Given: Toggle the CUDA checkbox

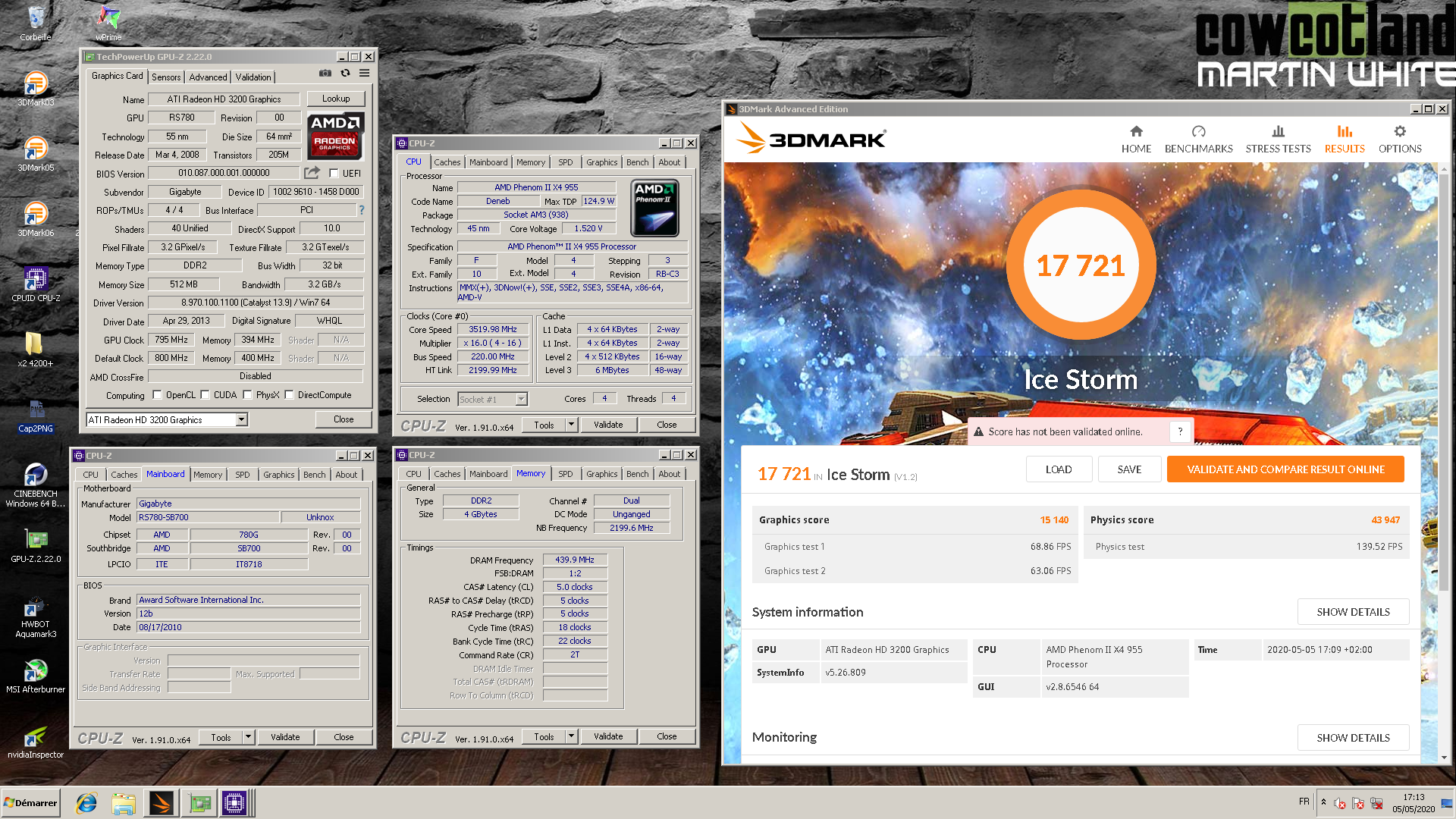Looking at the screenshot, I should pyautogui.click(x=205, y=395).
